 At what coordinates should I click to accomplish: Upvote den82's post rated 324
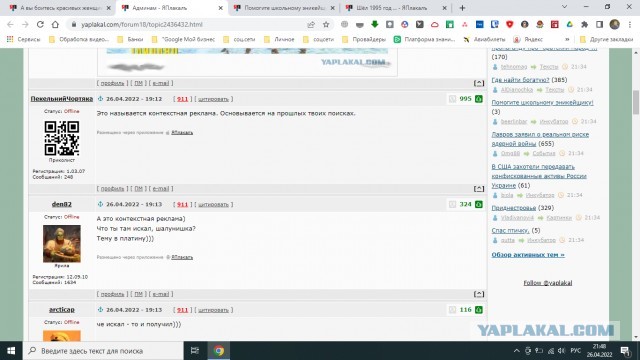479,204
